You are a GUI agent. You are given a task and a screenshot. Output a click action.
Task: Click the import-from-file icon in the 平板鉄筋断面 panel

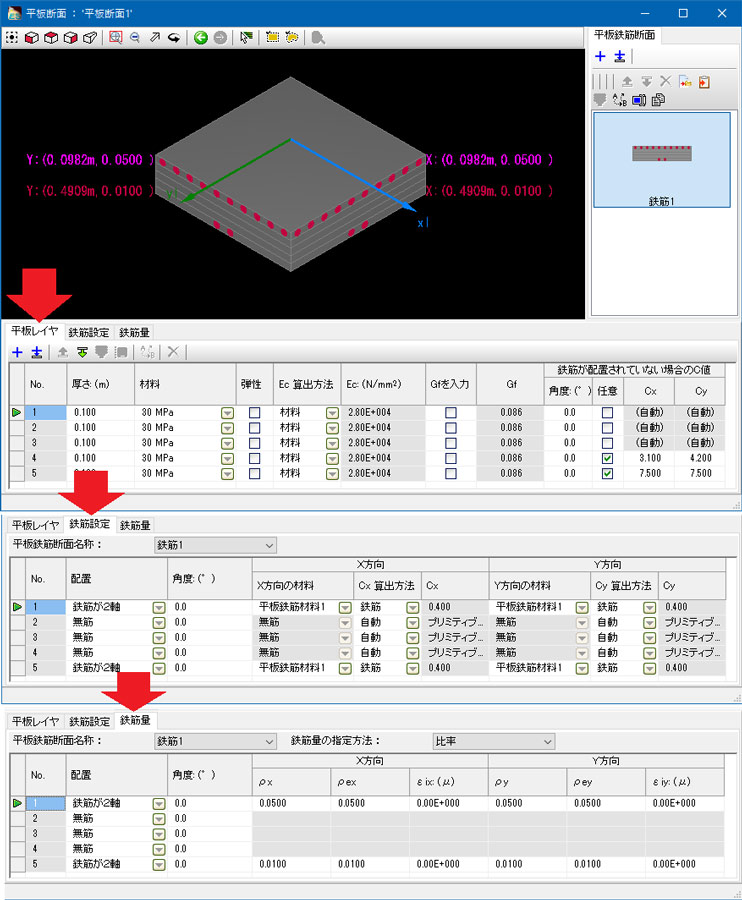[685, 82]
